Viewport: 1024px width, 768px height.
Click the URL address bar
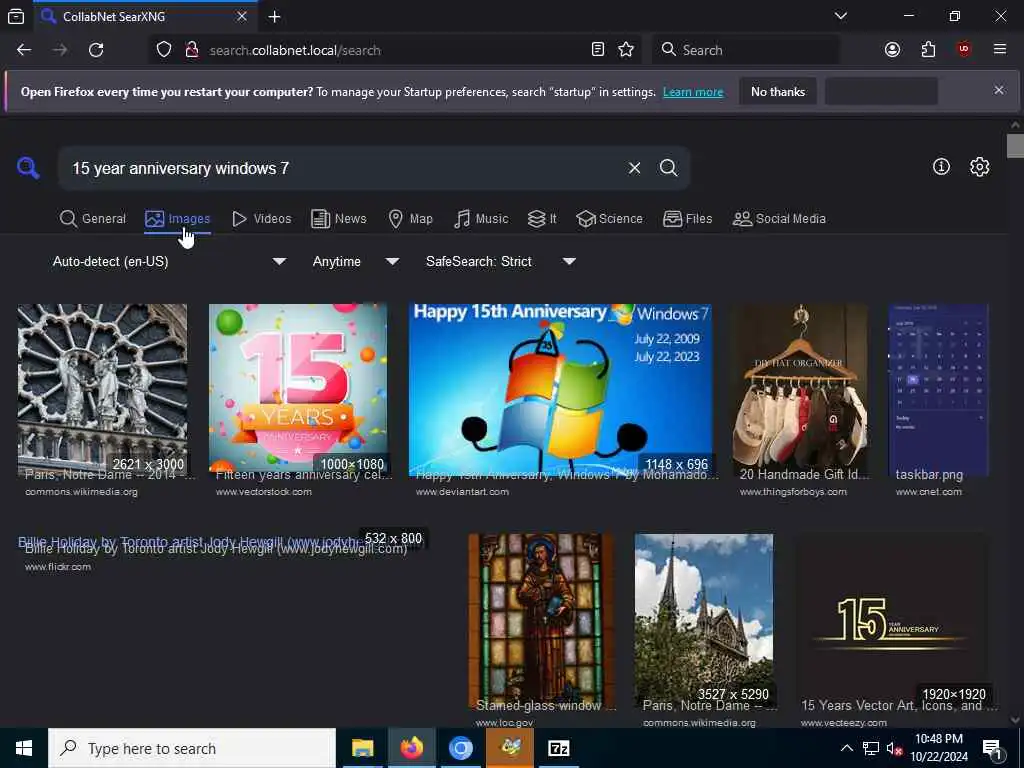pos(395,50)
